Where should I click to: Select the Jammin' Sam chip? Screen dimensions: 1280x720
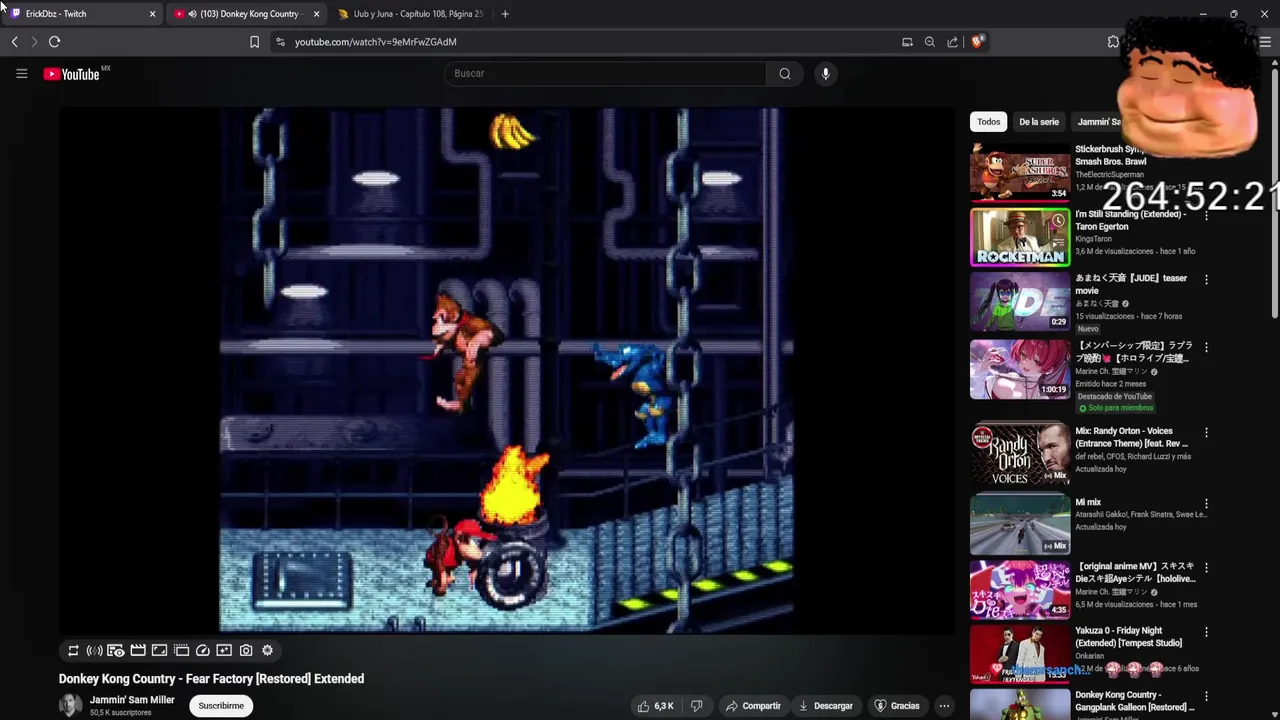click(x=1097, y=122)
